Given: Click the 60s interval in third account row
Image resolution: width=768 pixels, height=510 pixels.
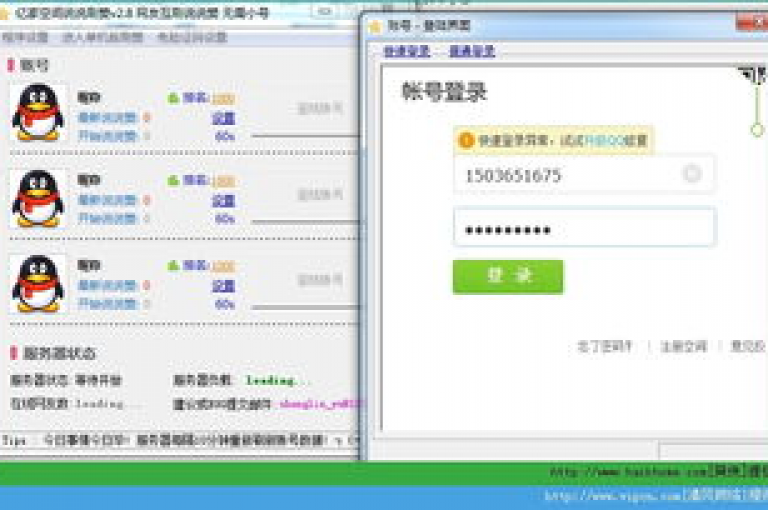Looking at the screenshot, I should point(225,304).
